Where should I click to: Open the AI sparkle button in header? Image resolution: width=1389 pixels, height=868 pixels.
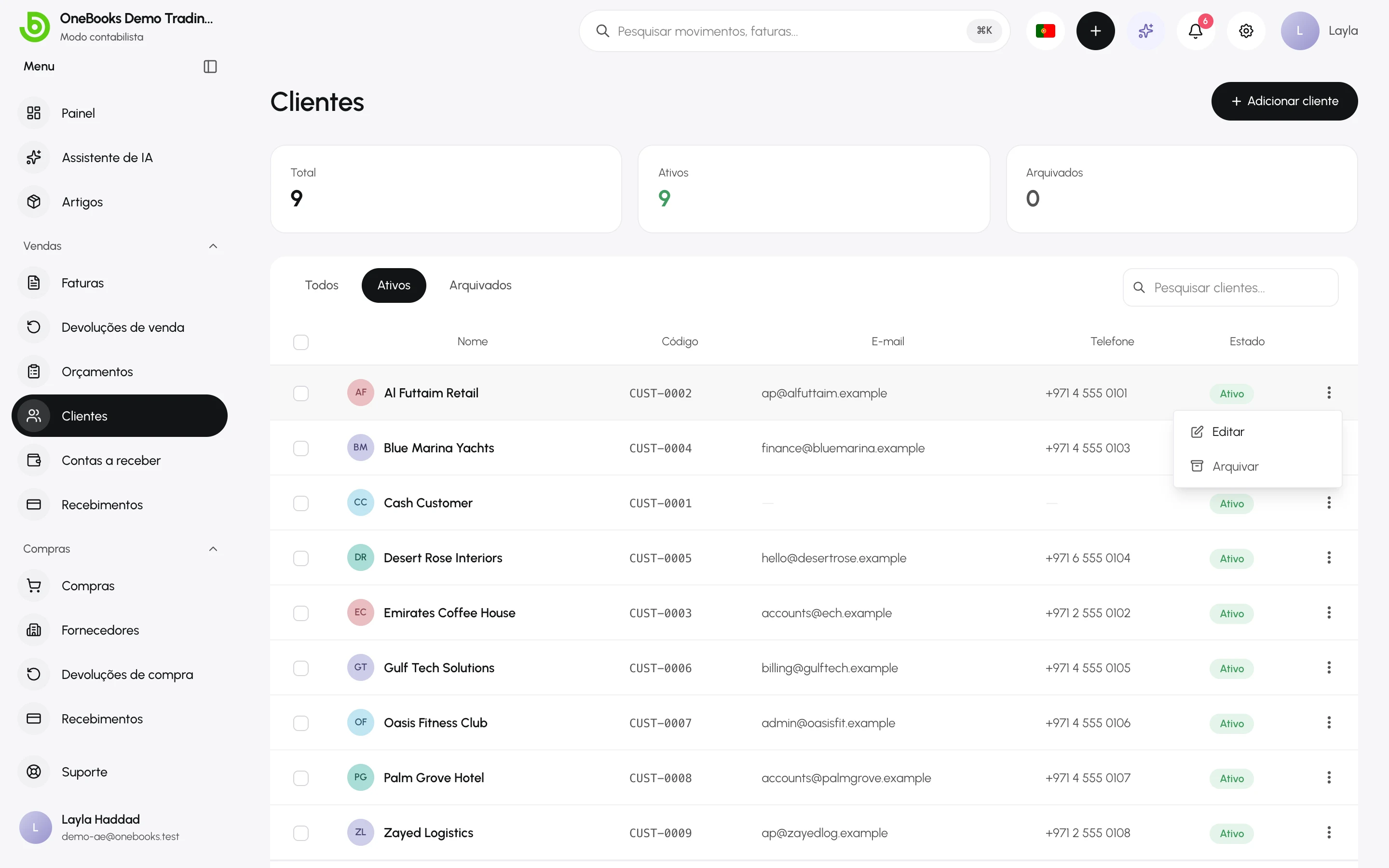pyautogui.click(x=1145, y=31)
